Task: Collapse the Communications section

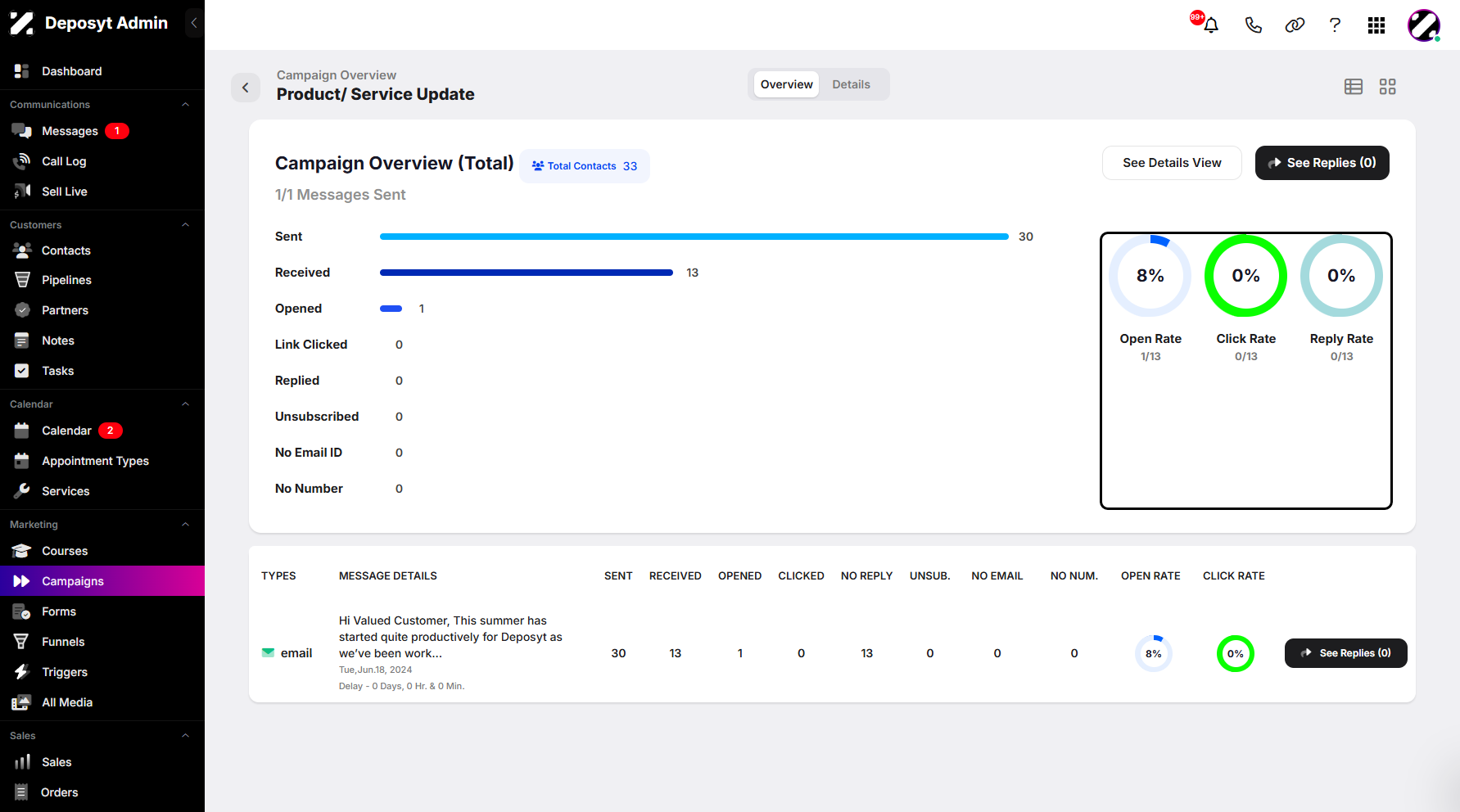Action: click(185, 105)
